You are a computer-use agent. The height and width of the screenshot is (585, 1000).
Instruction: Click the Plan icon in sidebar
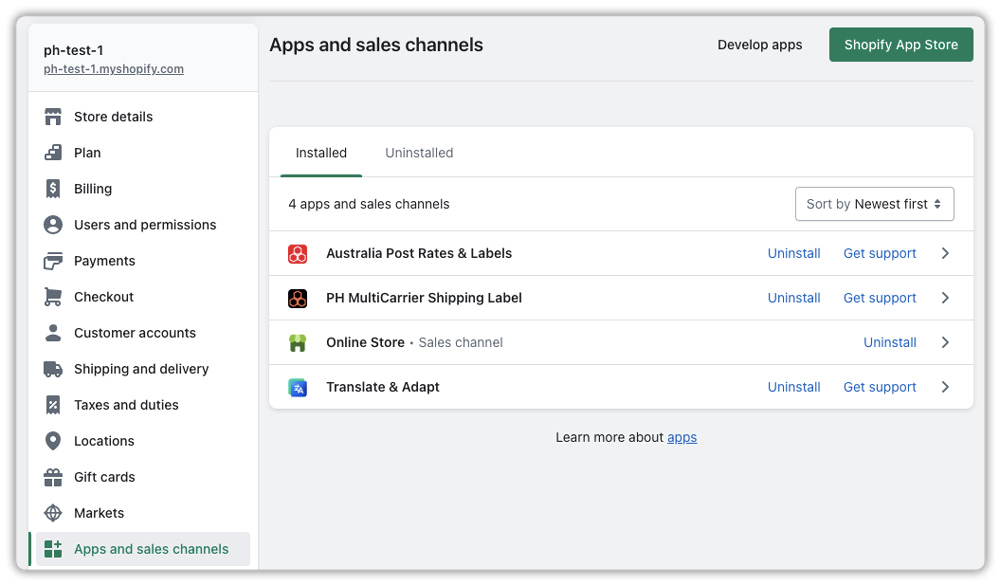coord(53,152)
